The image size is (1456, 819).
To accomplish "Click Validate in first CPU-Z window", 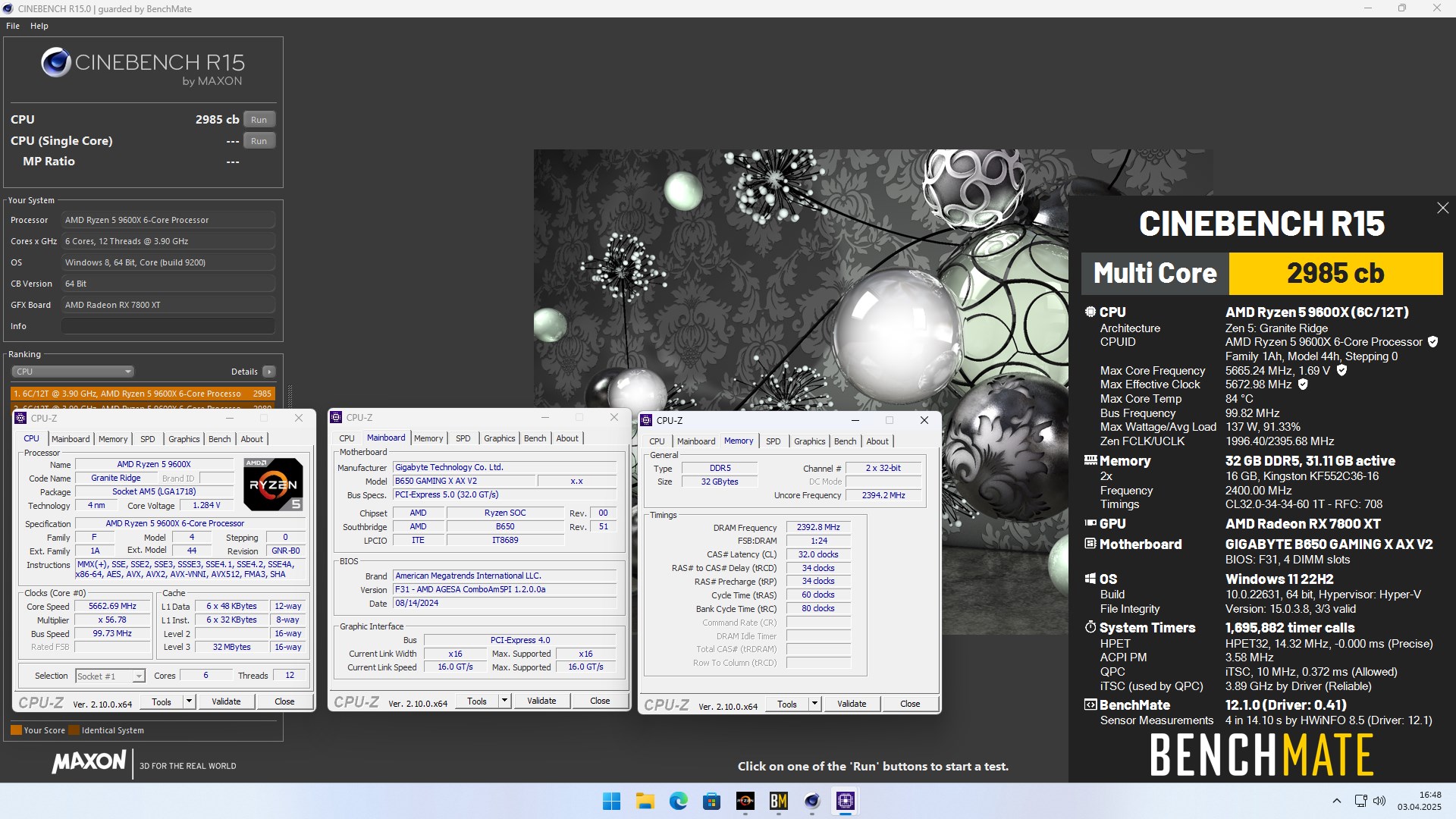I will (226, 701).
